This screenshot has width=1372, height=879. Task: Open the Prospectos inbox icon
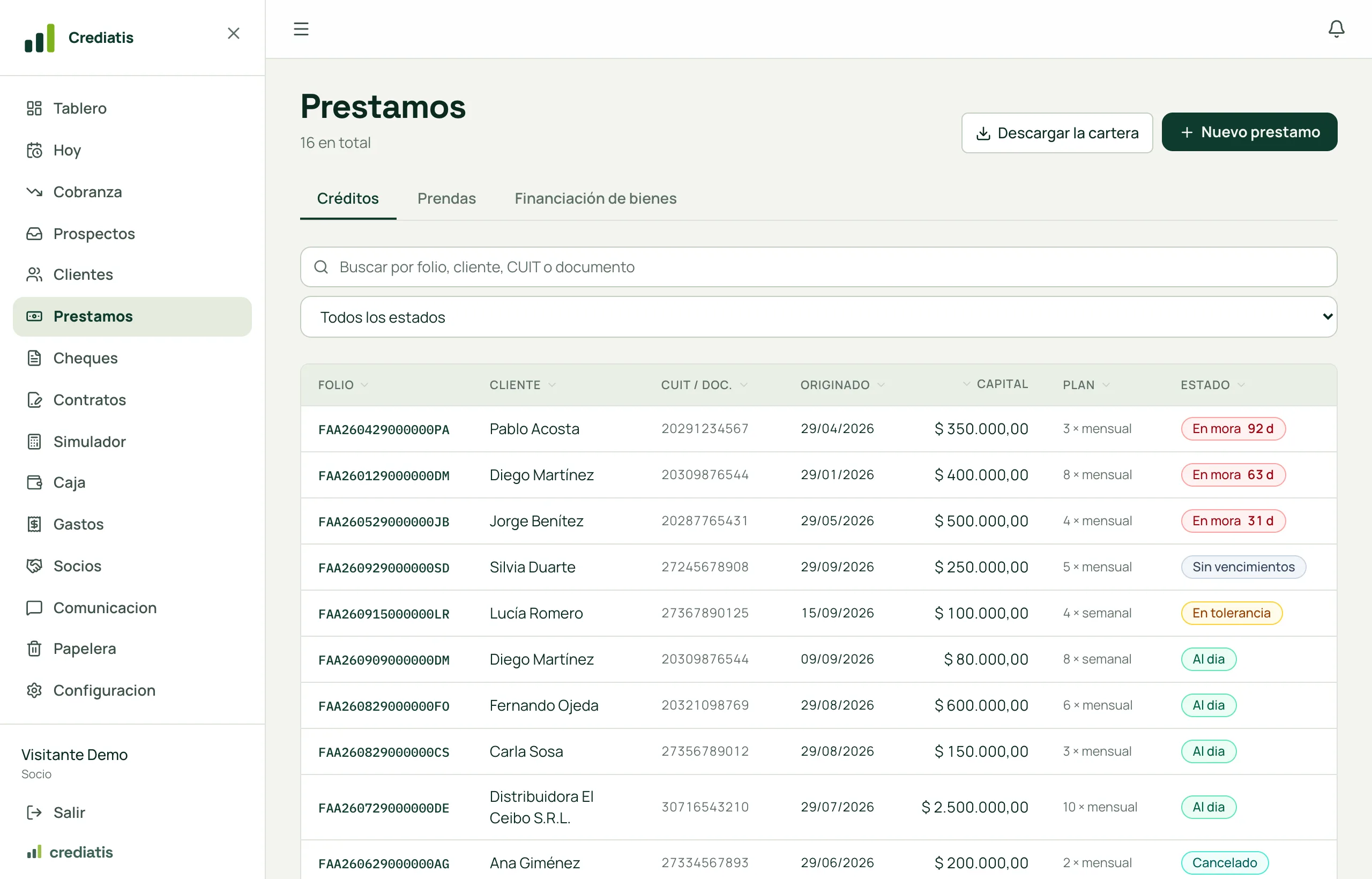point(34,234)
